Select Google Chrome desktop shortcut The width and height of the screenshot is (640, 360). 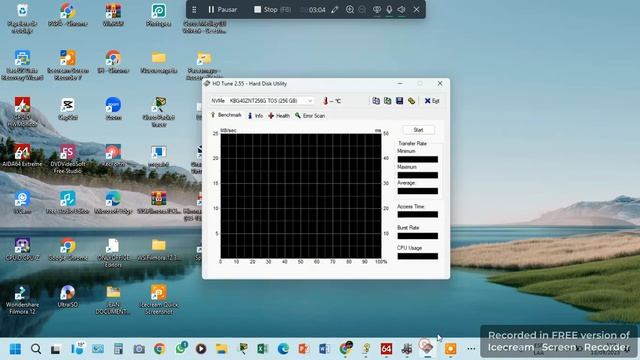point(68,249)
